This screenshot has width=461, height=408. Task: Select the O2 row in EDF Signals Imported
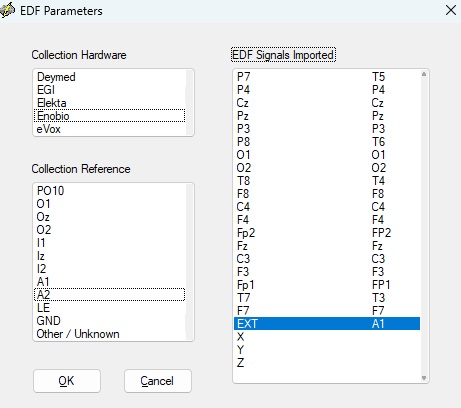click(327, 168)
